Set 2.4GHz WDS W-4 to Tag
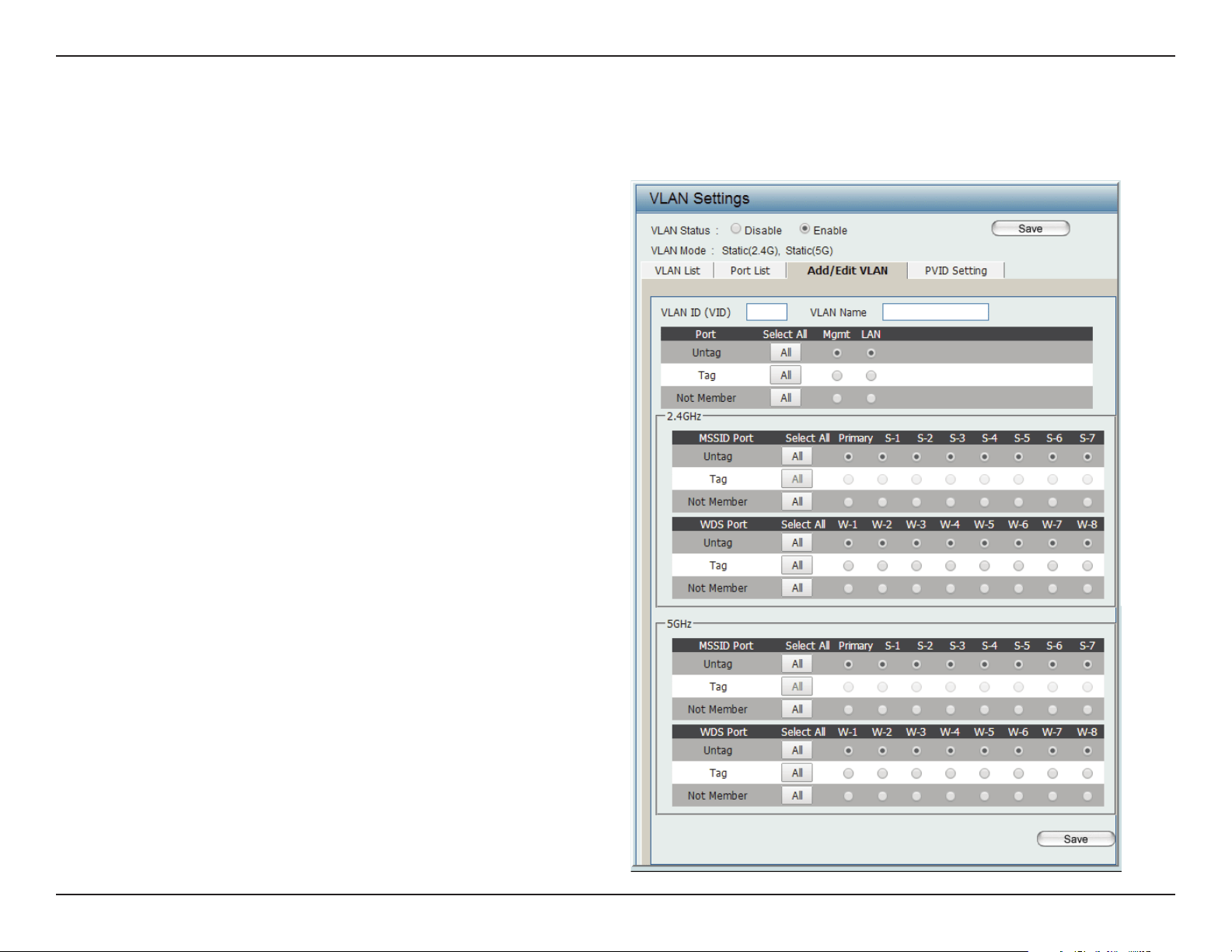Screen dimensions: 1232x952 pos(951,566)
